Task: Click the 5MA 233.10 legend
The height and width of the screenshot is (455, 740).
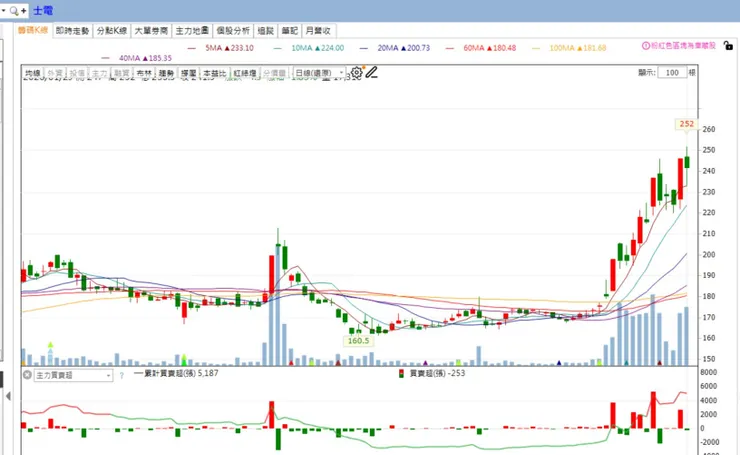Action: click(229, 48)
